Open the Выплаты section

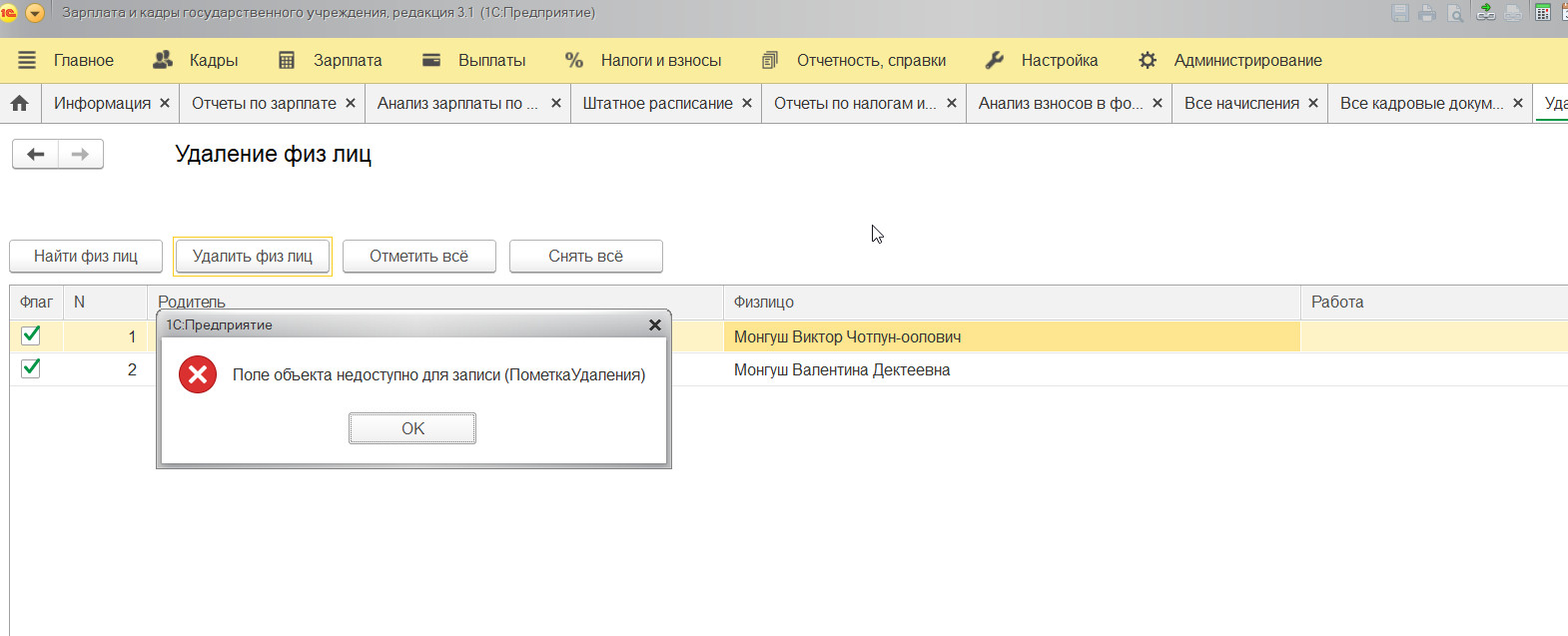pos(492,60)
